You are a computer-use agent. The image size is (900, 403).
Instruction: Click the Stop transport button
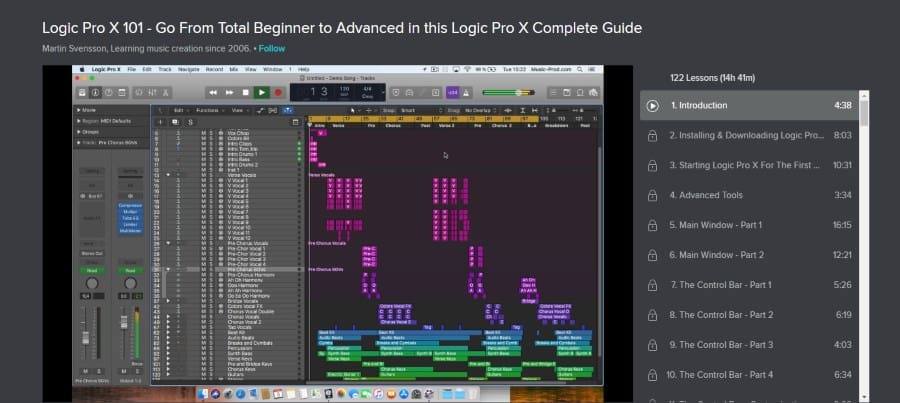(245, 92)
